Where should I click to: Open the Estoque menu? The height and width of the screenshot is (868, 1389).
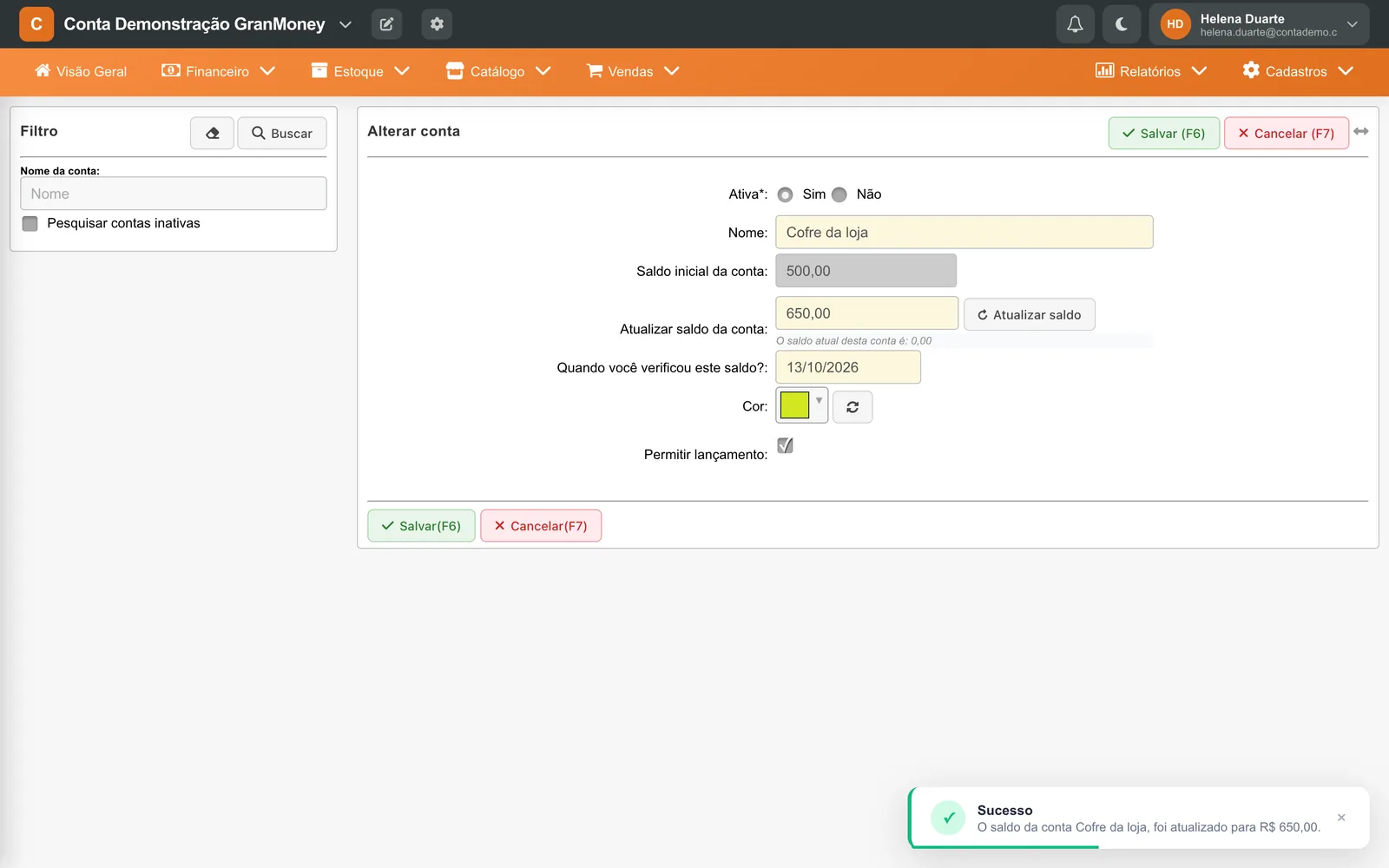click(360, 71)
